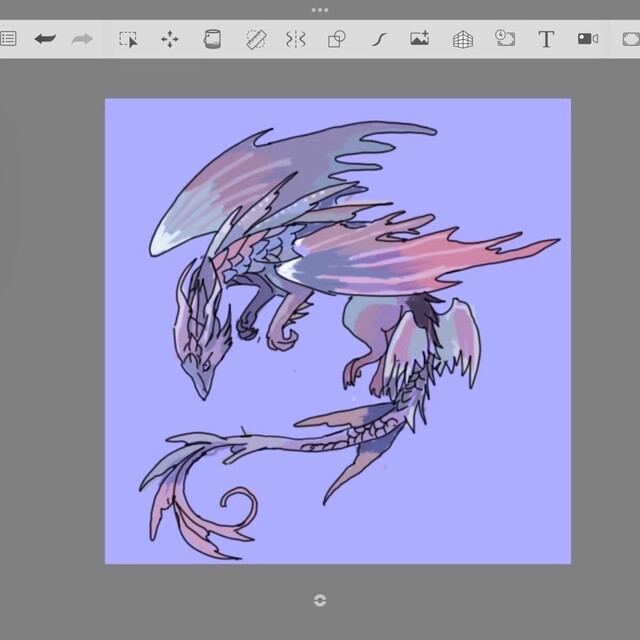Import an image with the picture icon
Viewport: 640px width, 640px height.
420,39
